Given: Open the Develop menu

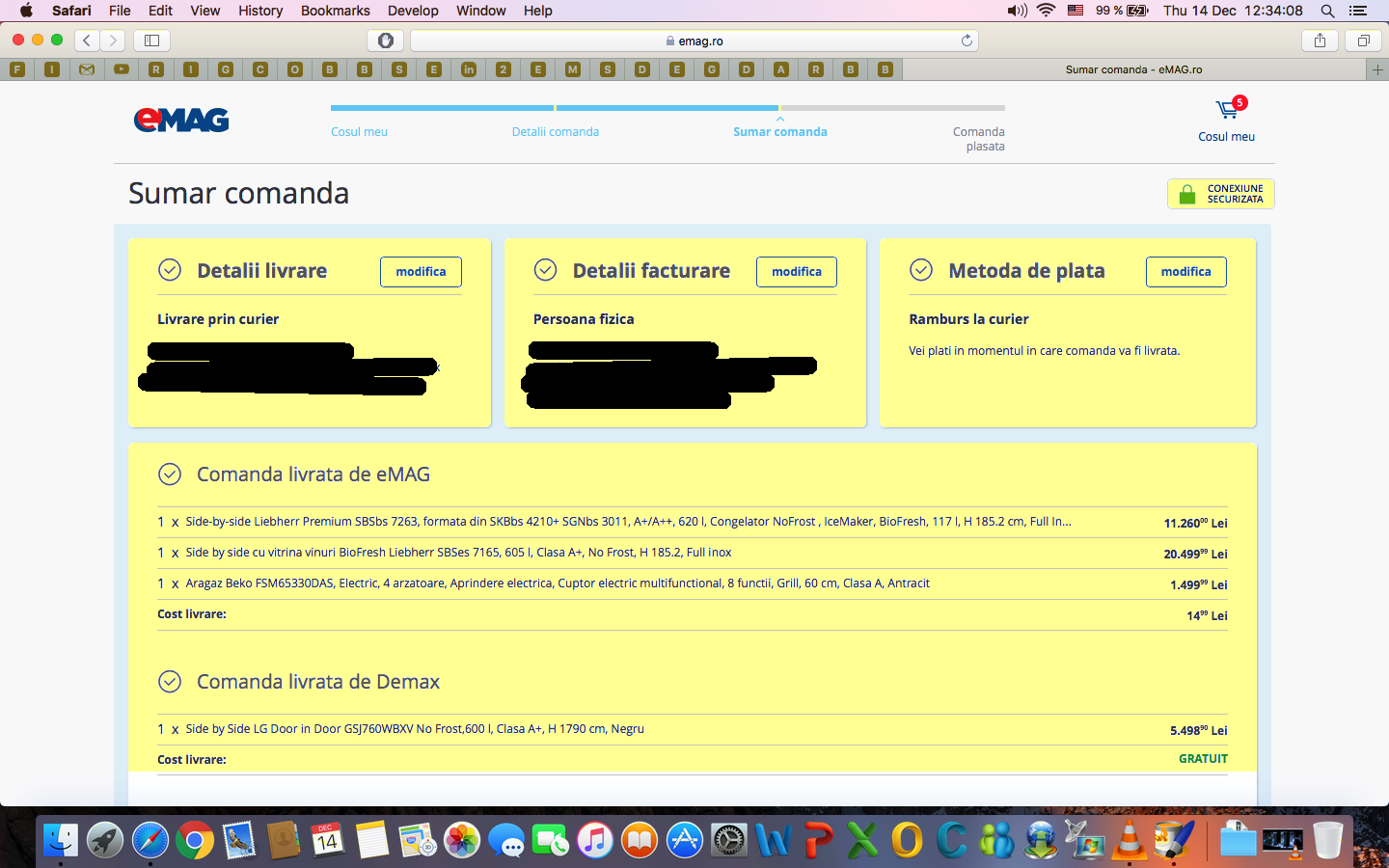Looking at the screenshot, I should [413, 11].
